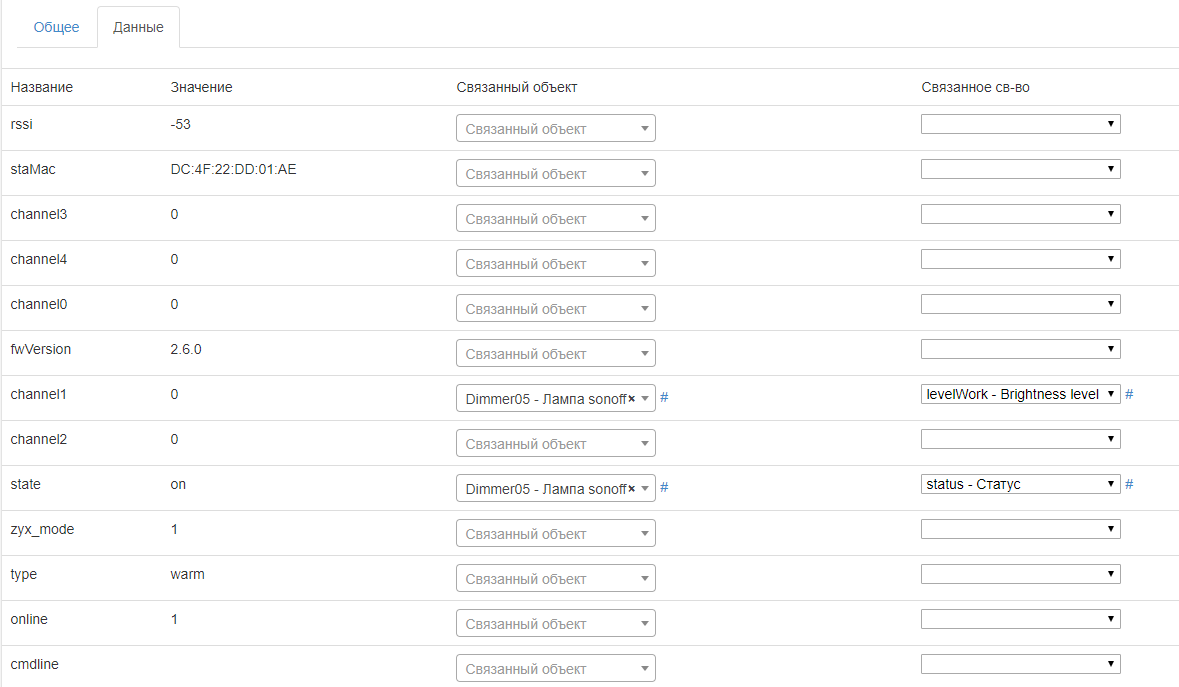Open the fwVersion linked object dropdown

(x=555, y=354)
